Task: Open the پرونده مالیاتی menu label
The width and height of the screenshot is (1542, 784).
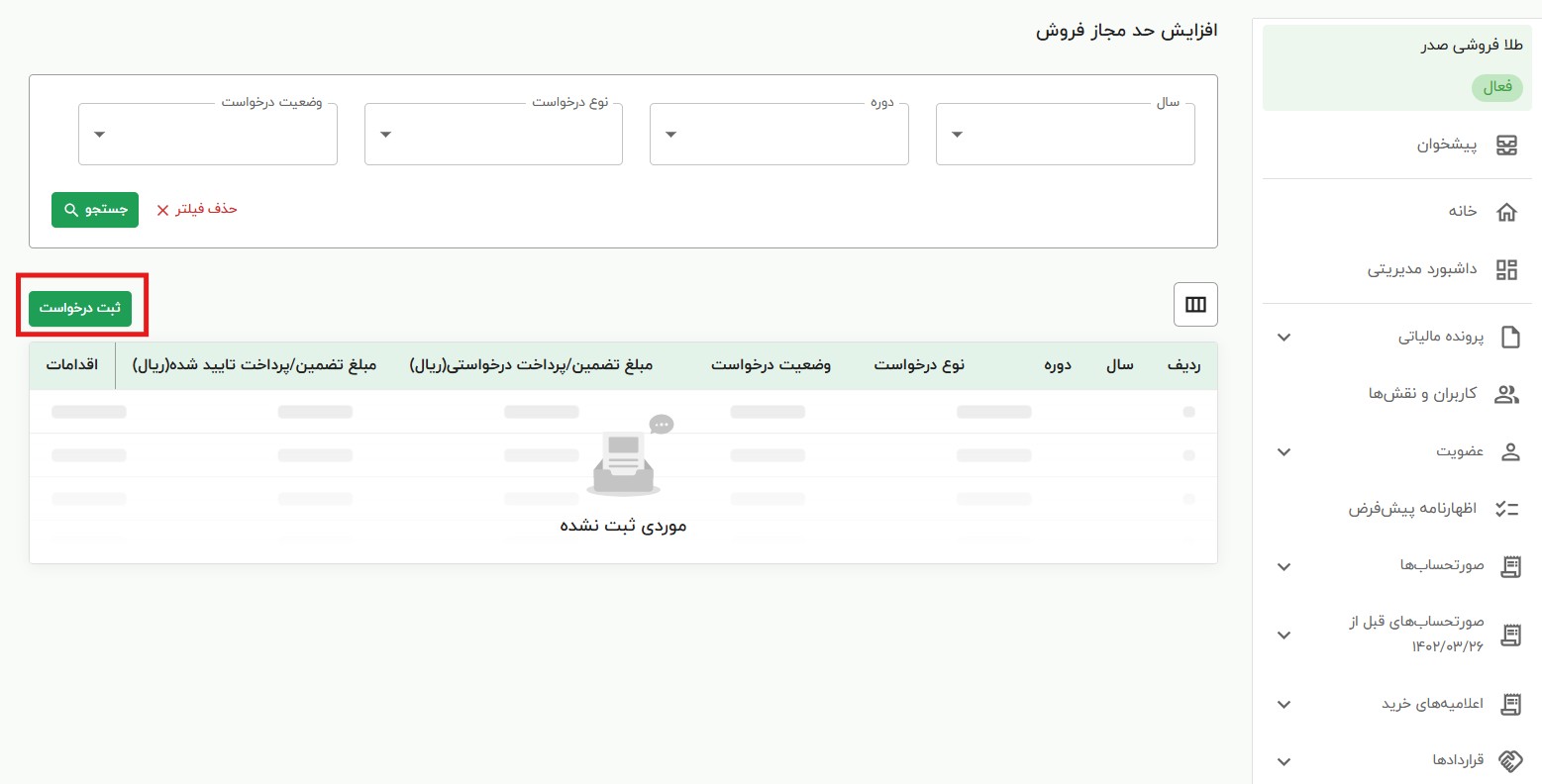Action: tap(1441, 338)
